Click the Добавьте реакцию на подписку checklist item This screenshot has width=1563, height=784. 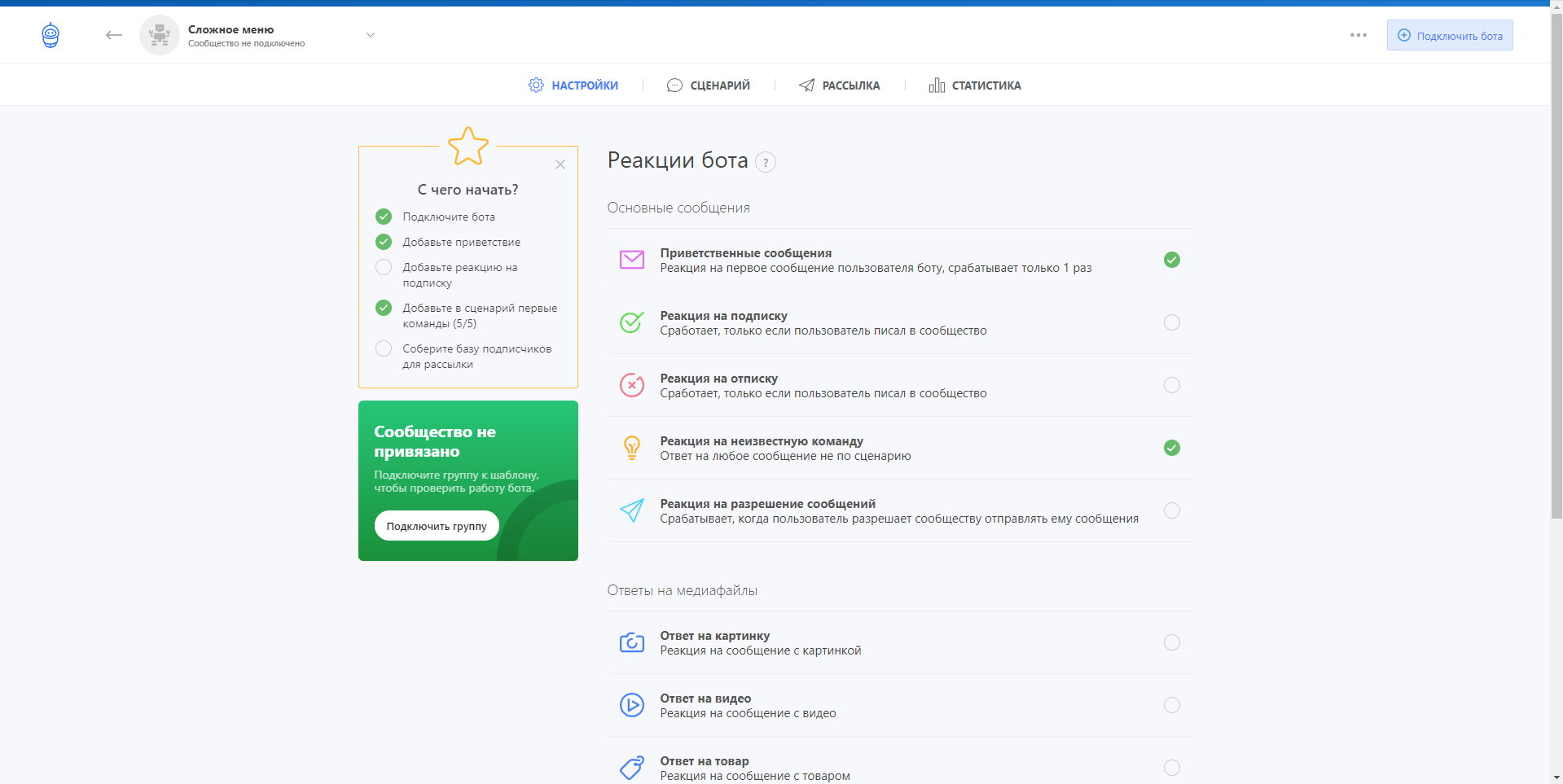point(460,275)
